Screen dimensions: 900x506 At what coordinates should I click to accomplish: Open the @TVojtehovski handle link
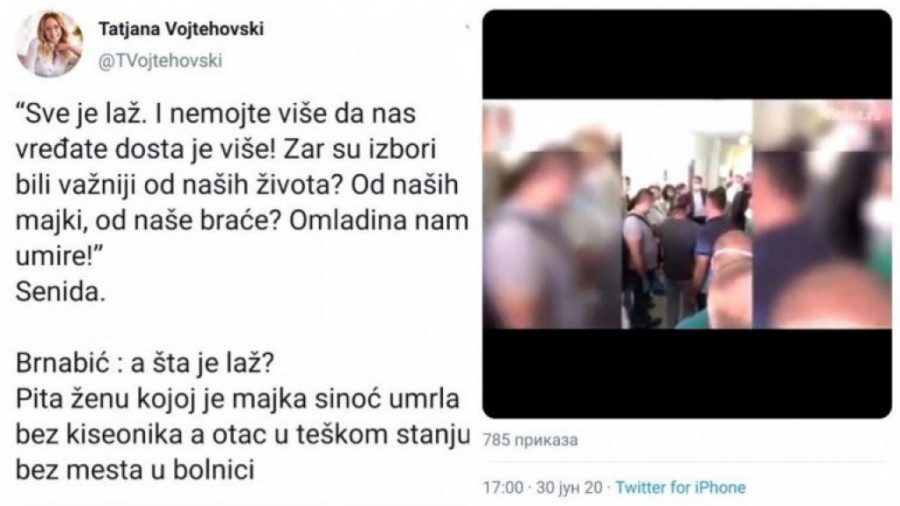click(x=160, y=61)
